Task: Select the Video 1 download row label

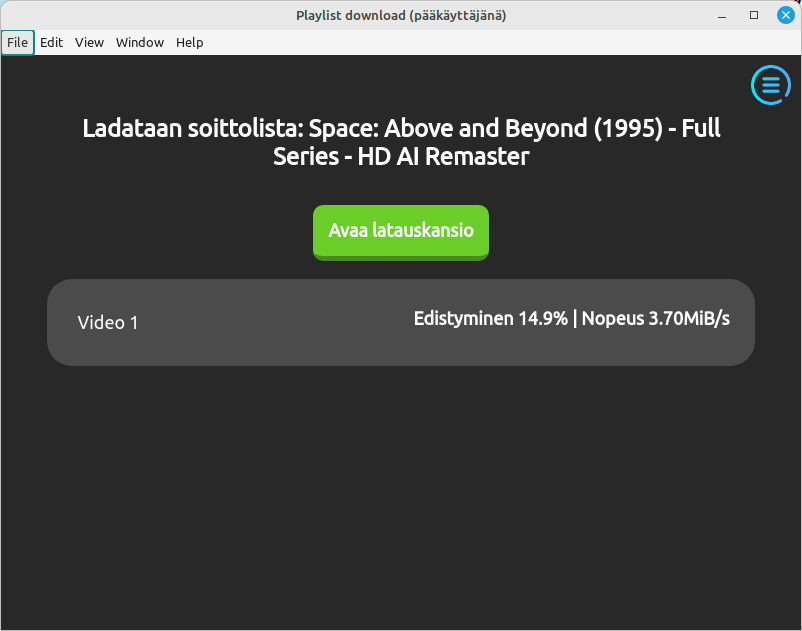Action: click(x=108, y=323)
